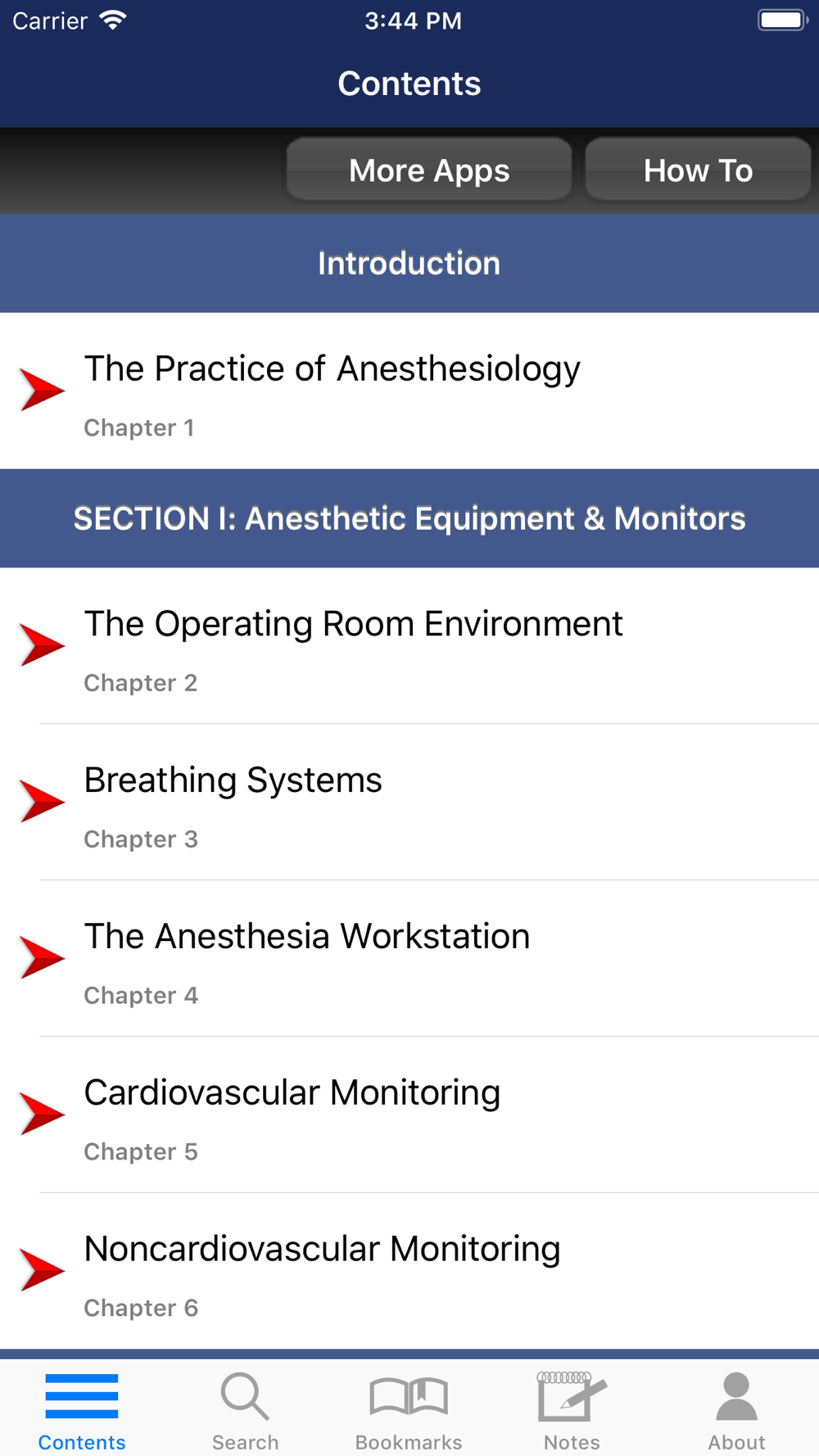Tap the Introduction section header
Viewport: 819px width, 1456px height.
coord(409,263)
